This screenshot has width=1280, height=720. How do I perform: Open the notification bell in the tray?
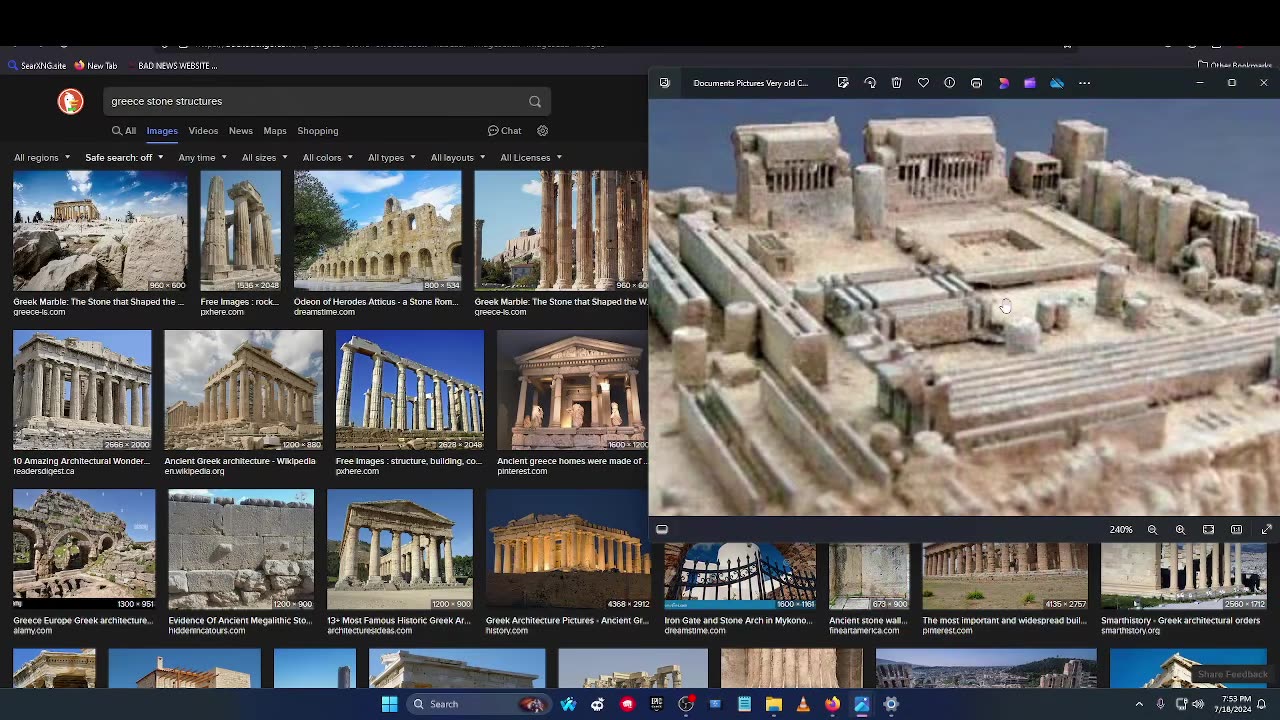[x=1262, y=704]
